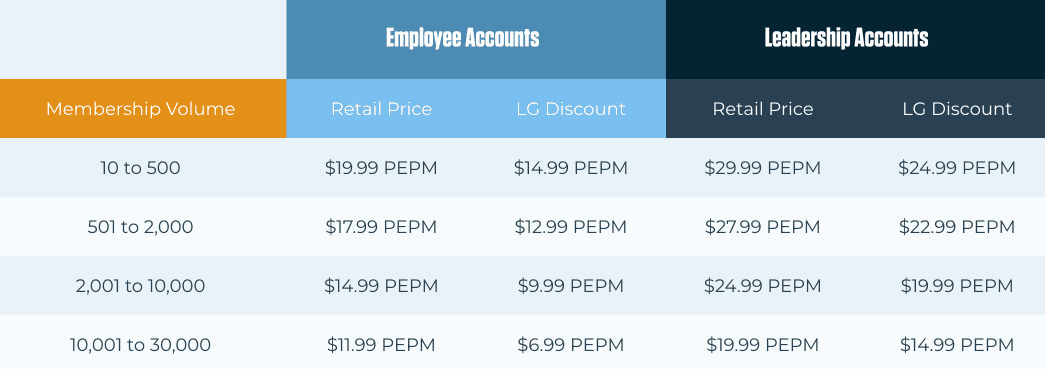This screenshot has height=369, width=1045.
Task: Click the $9.99 PEPM discount cell
Action: [x=570, y=286]
